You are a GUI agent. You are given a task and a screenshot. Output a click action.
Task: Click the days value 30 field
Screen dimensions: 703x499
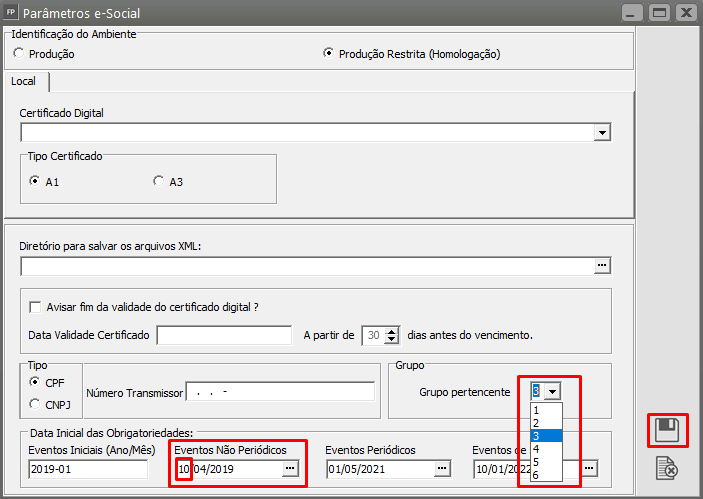[x=374, y=335]
